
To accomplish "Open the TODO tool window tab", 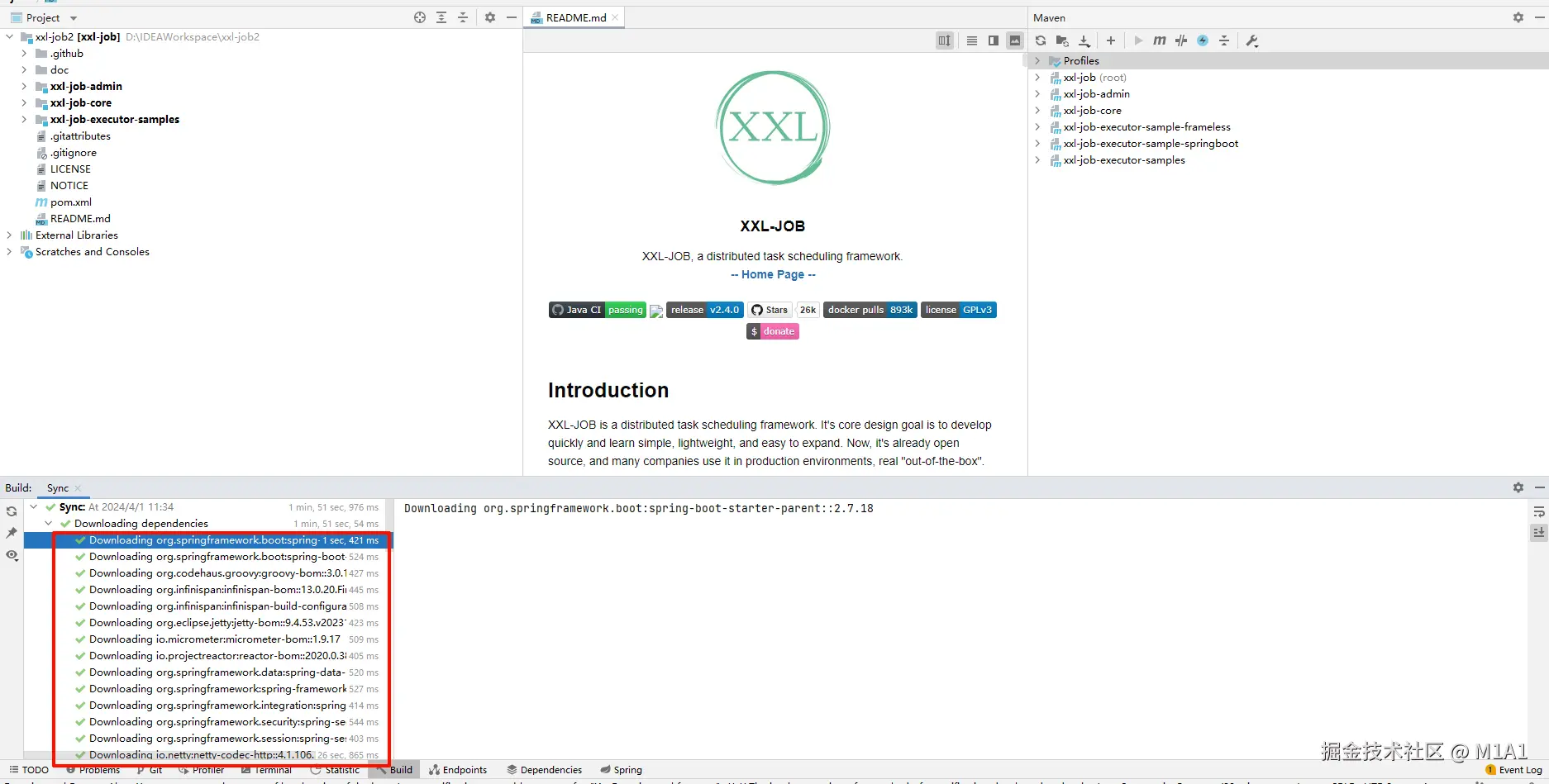I will 29,770.
